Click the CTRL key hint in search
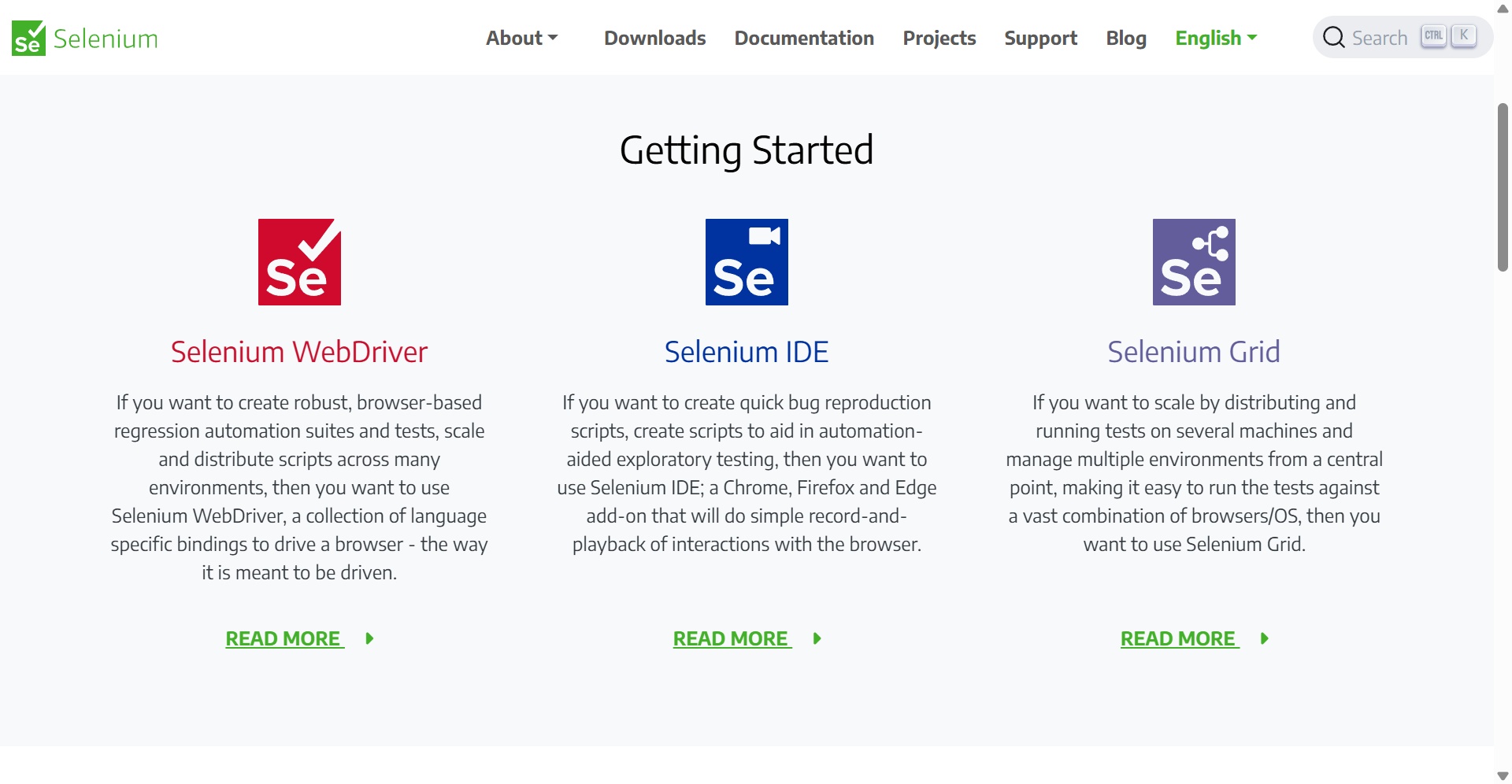 point(1434,35)
